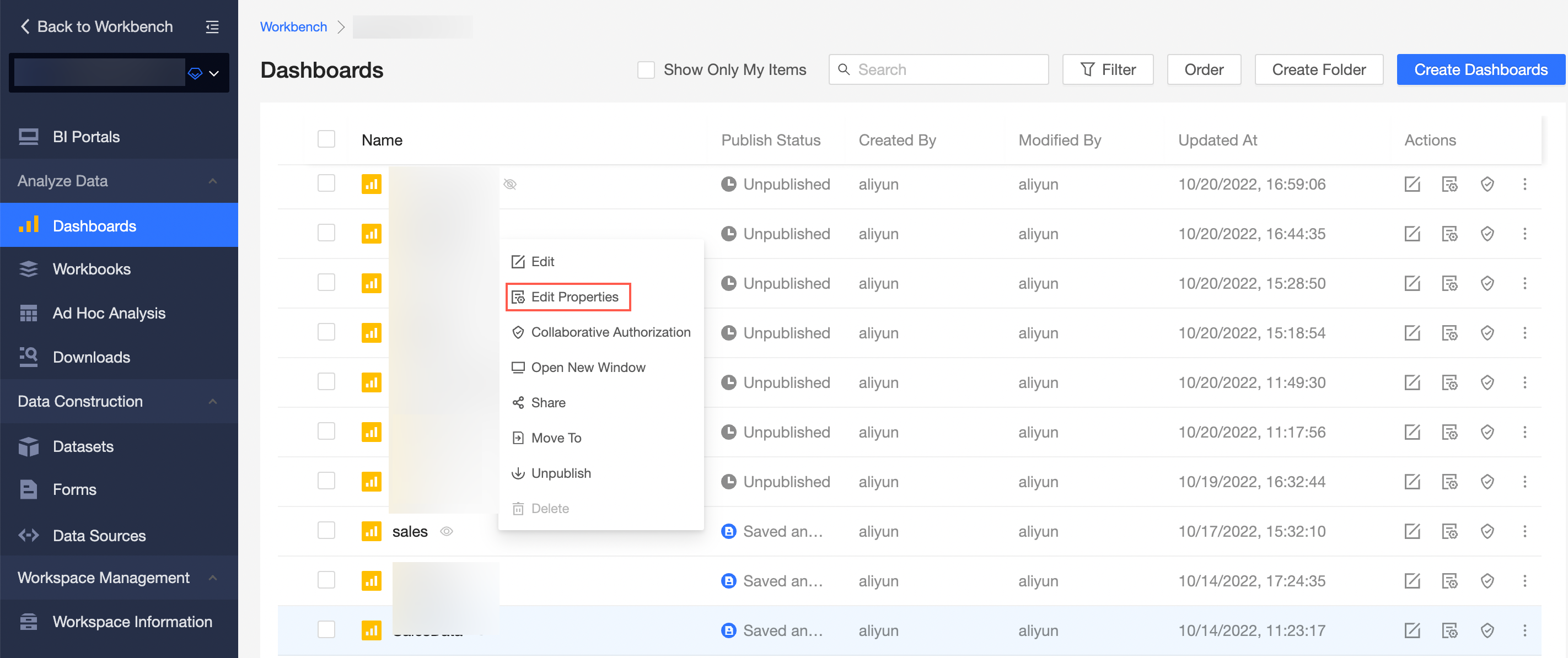Image resolution: width=1568 pixels, height=658 pixels.
Task: Choose Edit Properties from the context menu
Action: (x=574, y=296)
